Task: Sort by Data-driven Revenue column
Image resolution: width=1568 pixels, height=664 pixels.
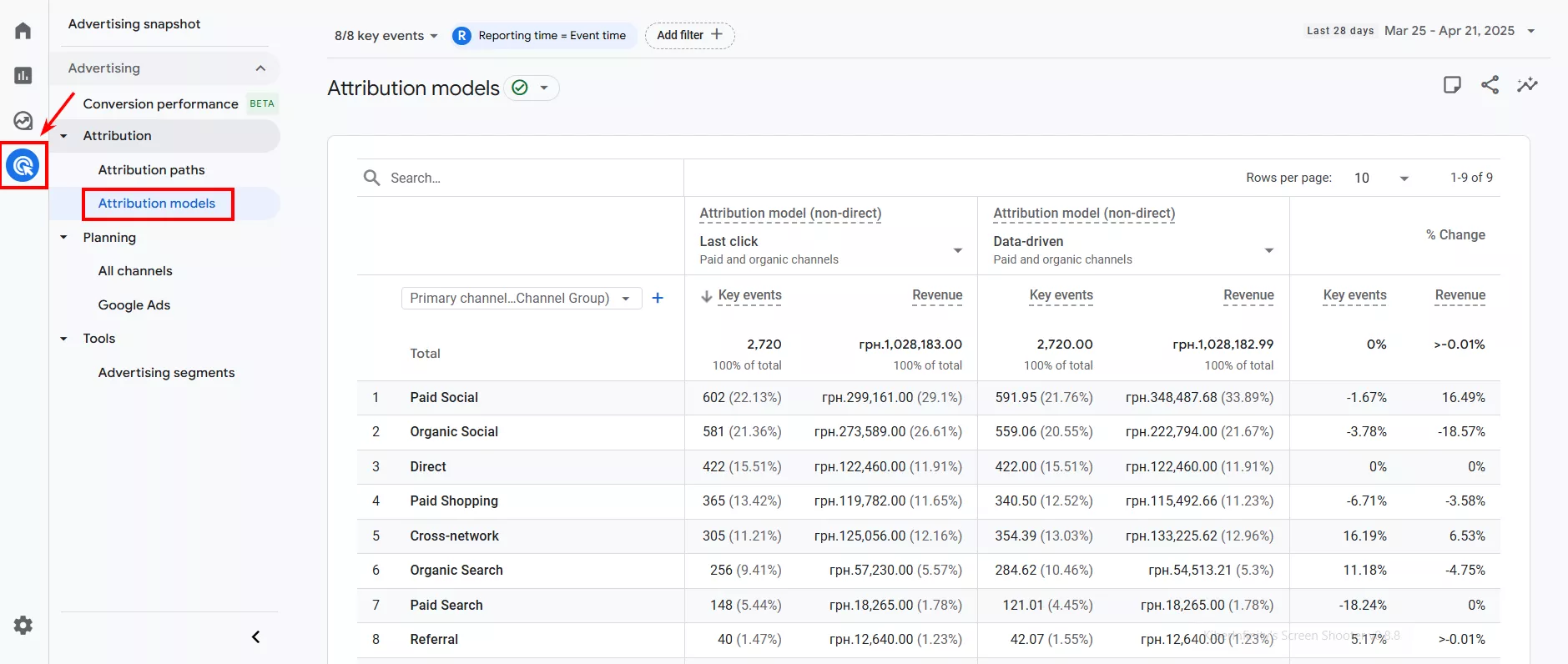Action: click(x=1248, y=295)
